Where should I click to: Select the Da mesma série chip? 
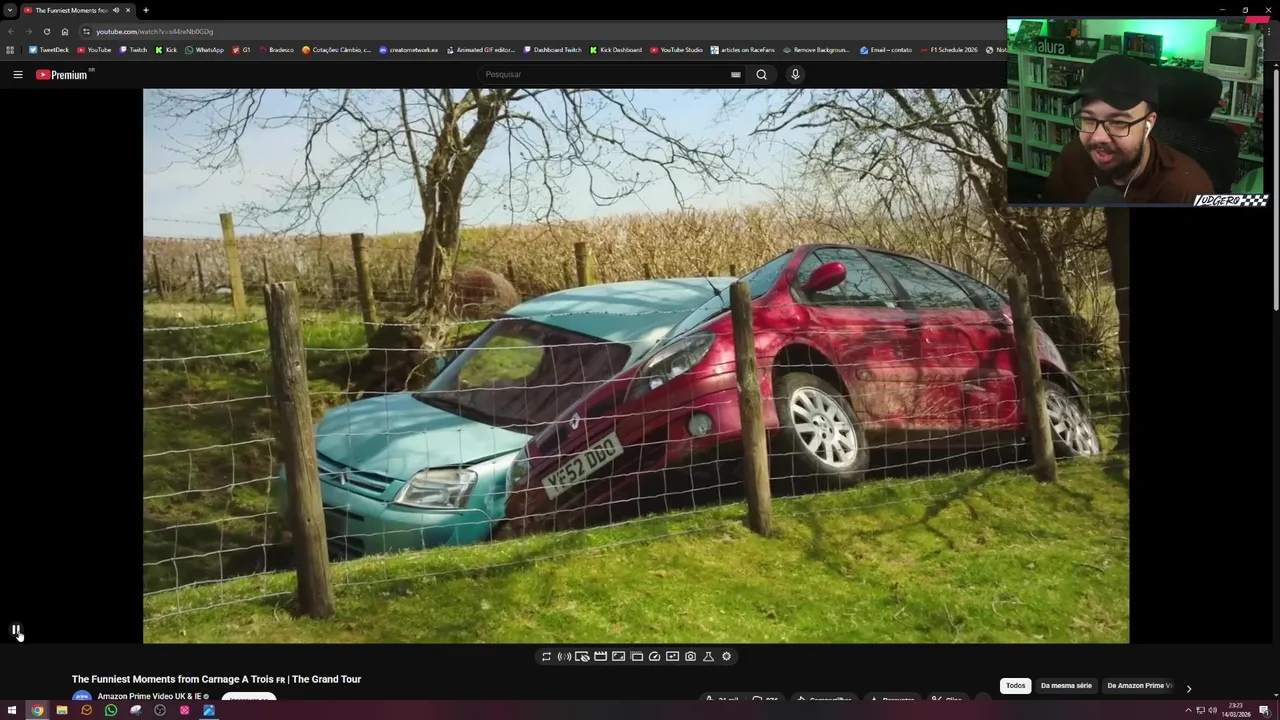1066,686
